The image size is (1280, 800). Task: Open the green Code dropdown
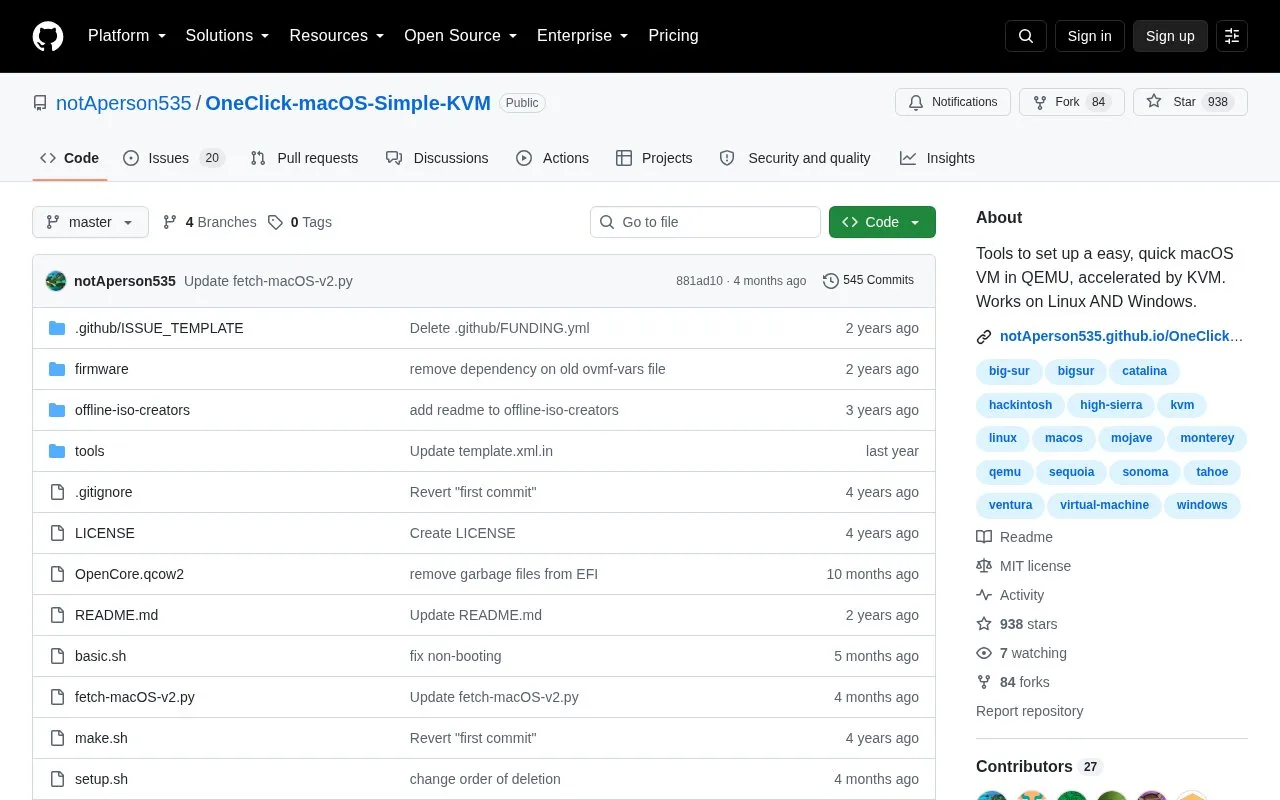tap(882, 222)
